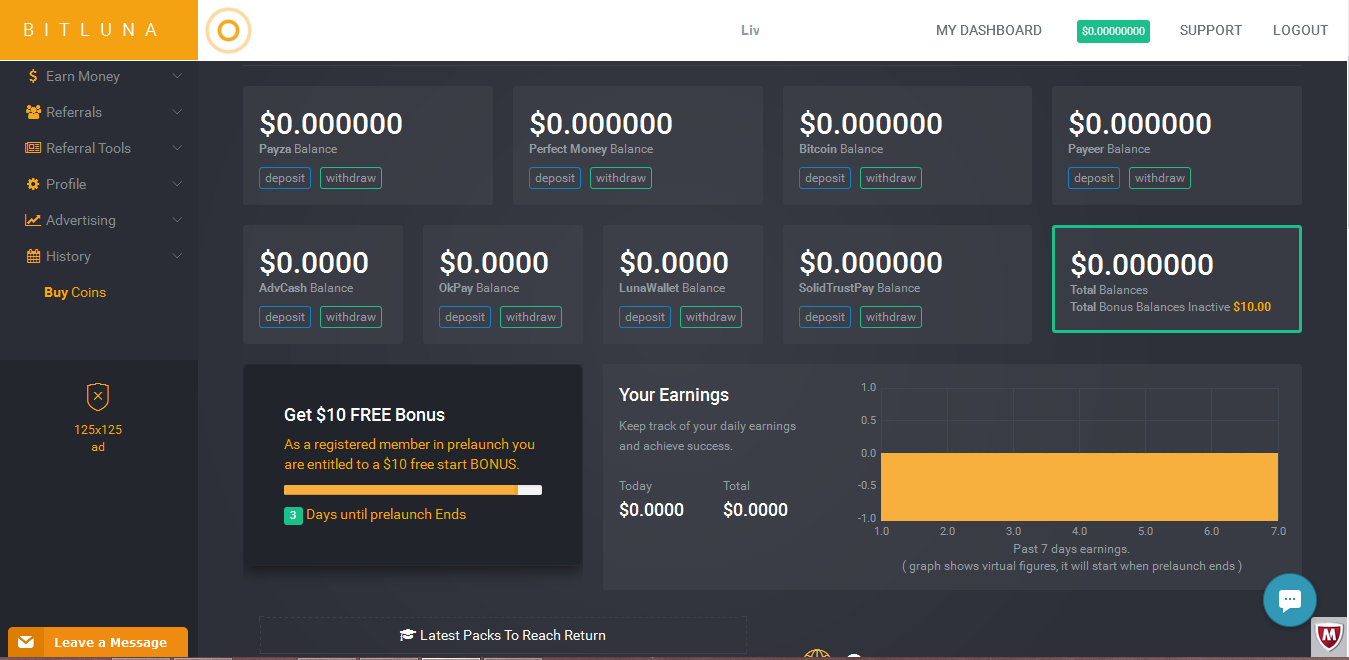
Task: Click the McAfee shield badge
Action: [1329, 636]
